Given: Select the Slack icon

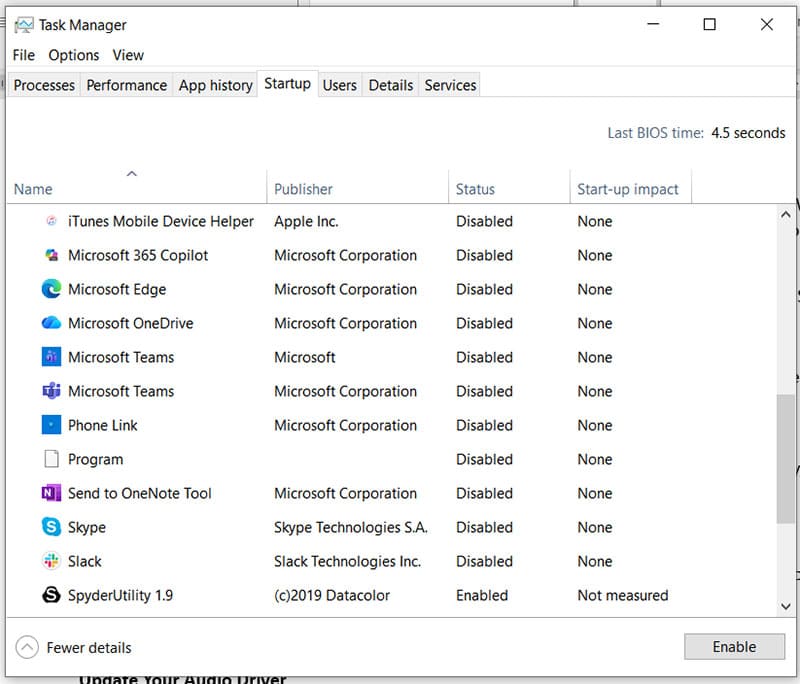Looking at the screenshot, I should 51,561.
